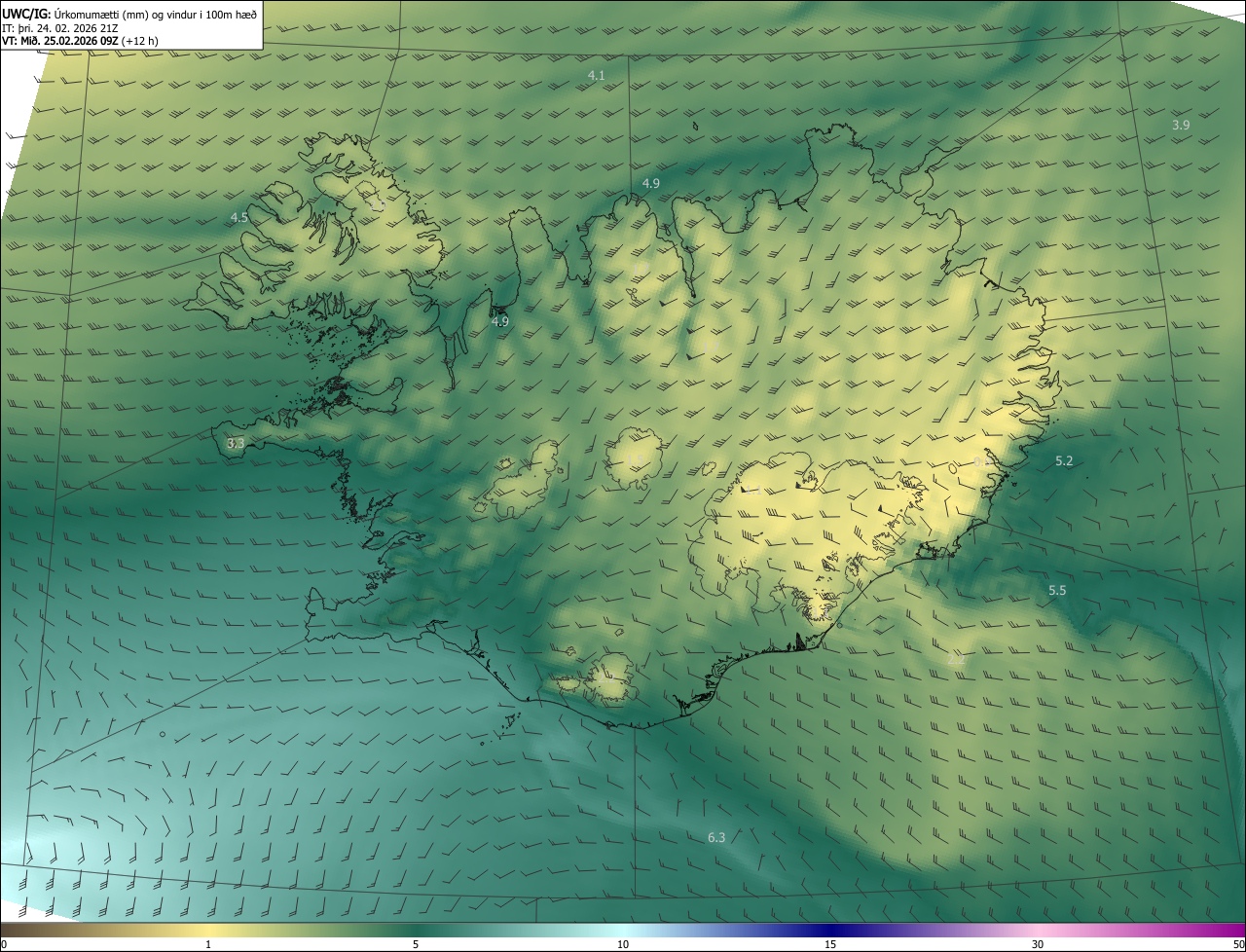The height and width of the screenshot is (952, 1246).
Task: Click the 4.9 value label at the fjord head in the northwest
Action: 500,321
